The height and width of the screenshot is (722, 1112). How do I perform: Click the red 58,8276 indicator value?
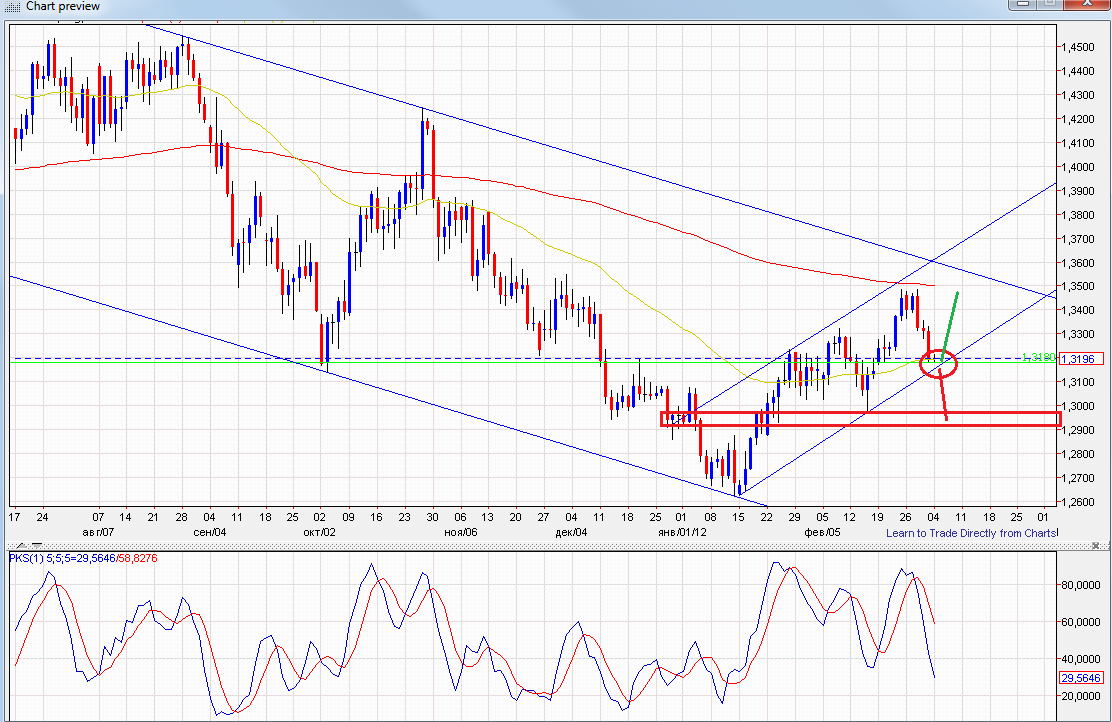(138, 558)
